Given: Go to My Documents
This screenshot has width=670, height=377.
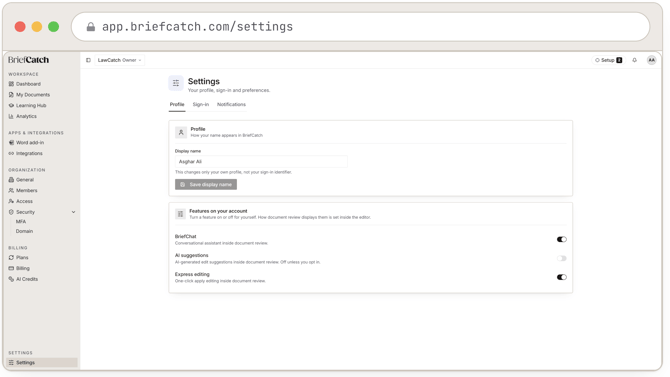Looking at the screenshot, I should click(29, 94).
